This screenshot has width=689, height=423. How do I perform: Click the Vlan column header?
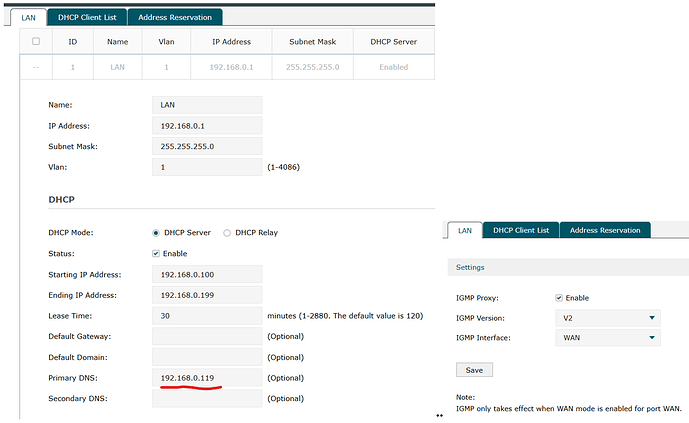tap(166, 42)
